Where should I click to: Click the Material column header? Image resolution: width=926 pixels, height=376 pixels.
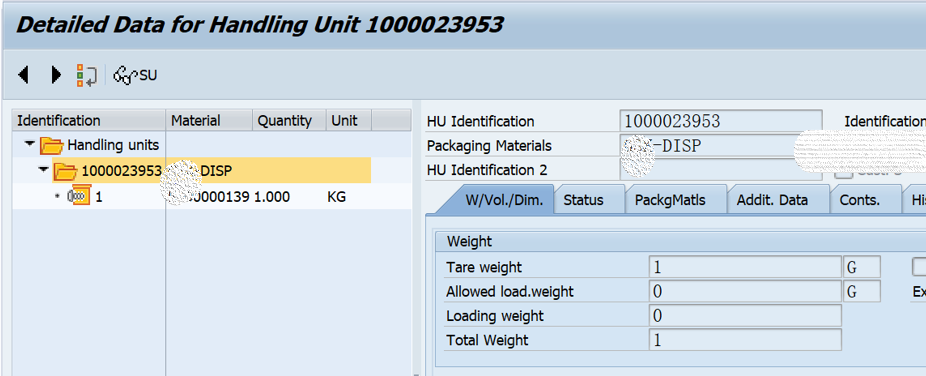210,120
